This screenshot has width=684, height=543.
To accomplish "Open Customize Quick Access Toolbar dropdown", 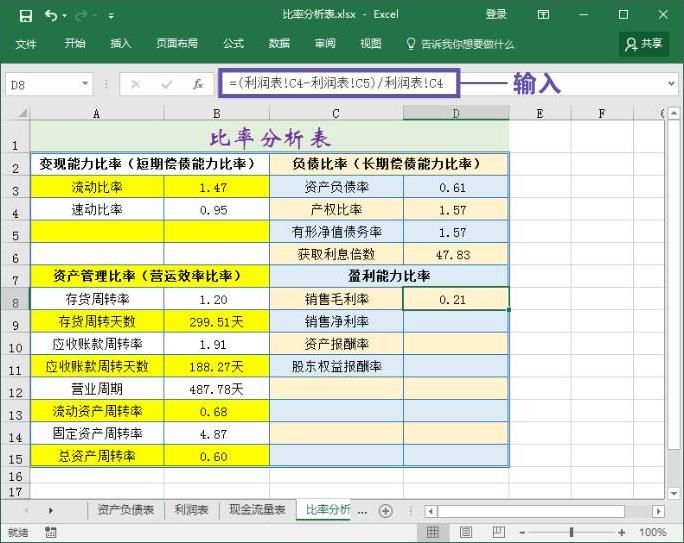I will click(x=111, y=16).
